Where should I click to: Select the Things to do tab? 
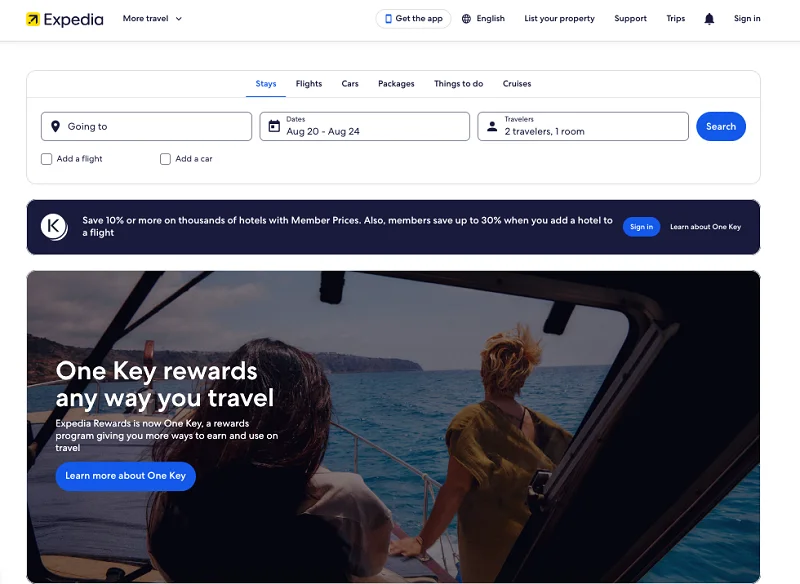(458, 84)
